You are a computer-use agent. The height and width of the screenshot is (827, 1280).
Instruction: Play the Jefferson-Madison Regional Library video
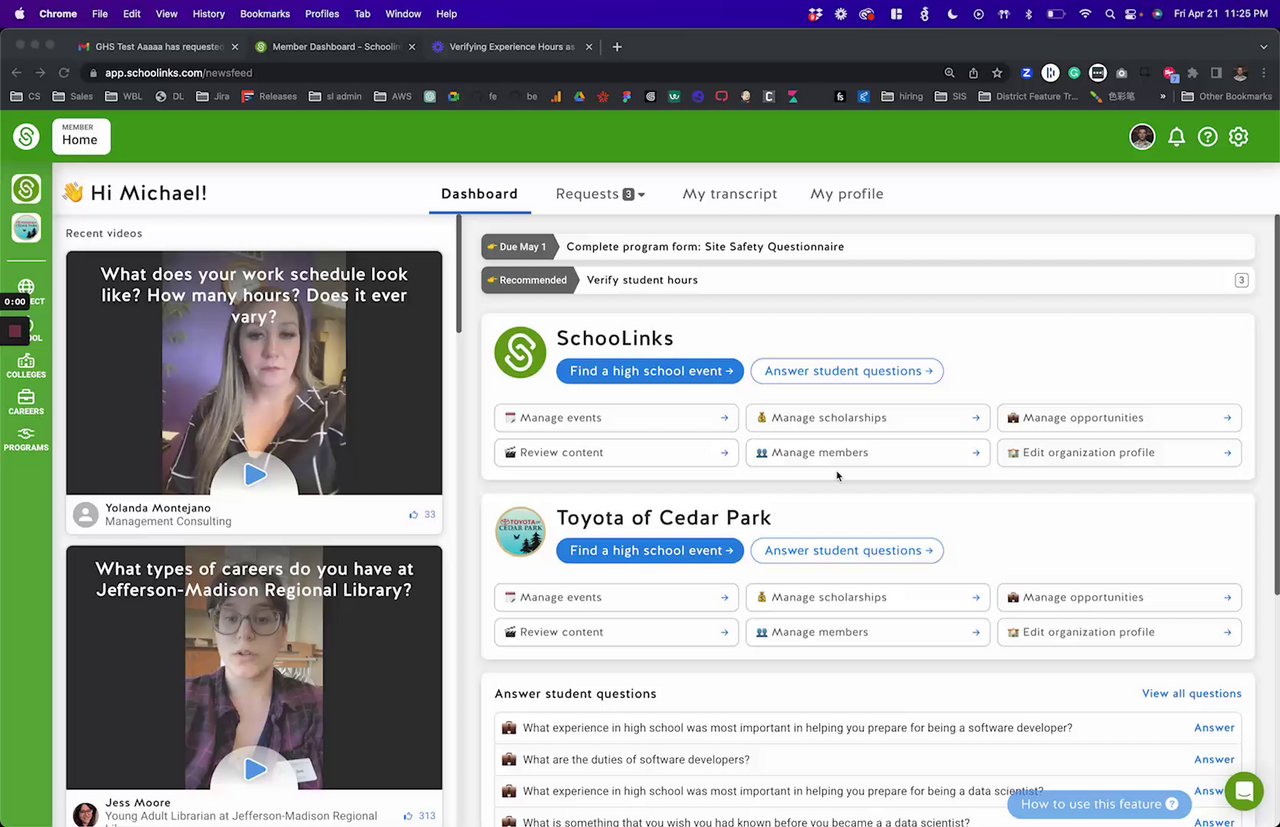[x=255, y=768]
